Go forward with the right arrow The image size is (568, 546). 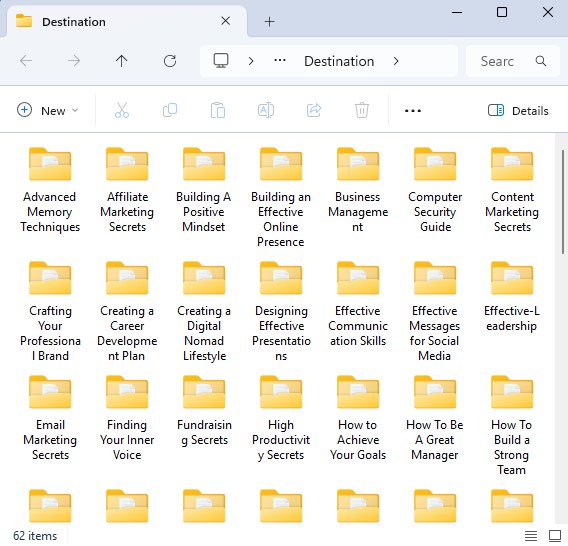(74, 61)
